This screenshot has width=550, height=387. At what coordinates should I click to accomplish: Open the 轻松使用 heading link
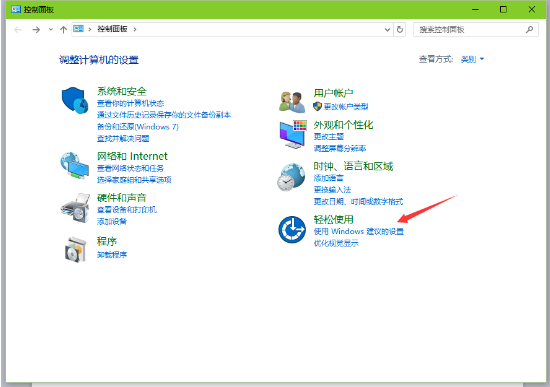(333, 220)
